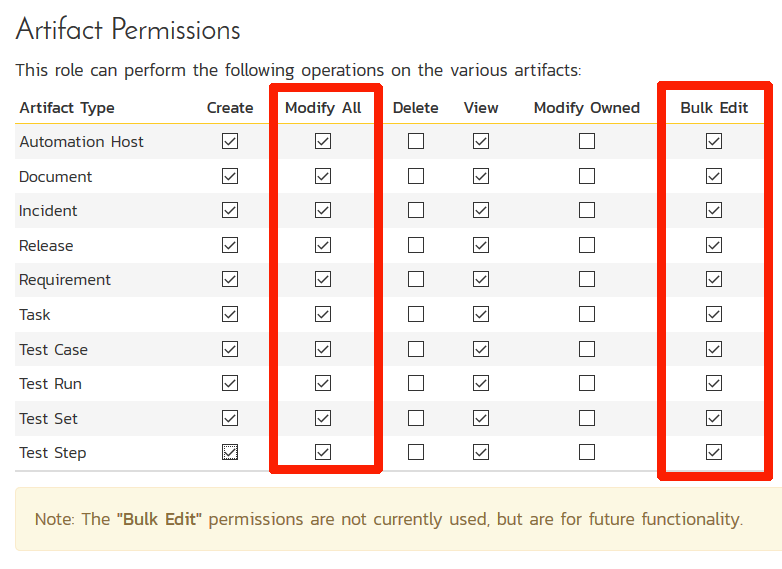Uncheck Create for Automation Host
The width and height of the screenshot is (782, 569).
coord(230,142)
